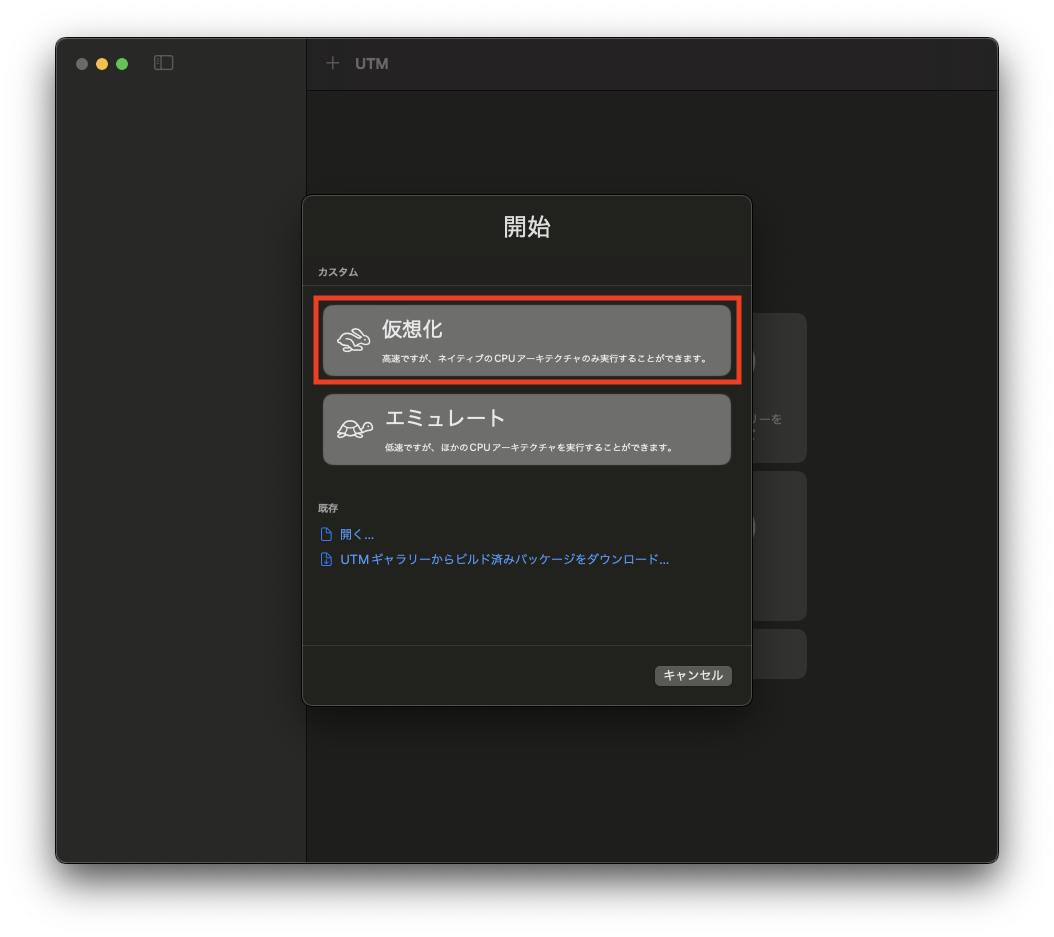Click the UTM label in the toolbar
This screenshot has width=1054, height=937.
point(371,63)
